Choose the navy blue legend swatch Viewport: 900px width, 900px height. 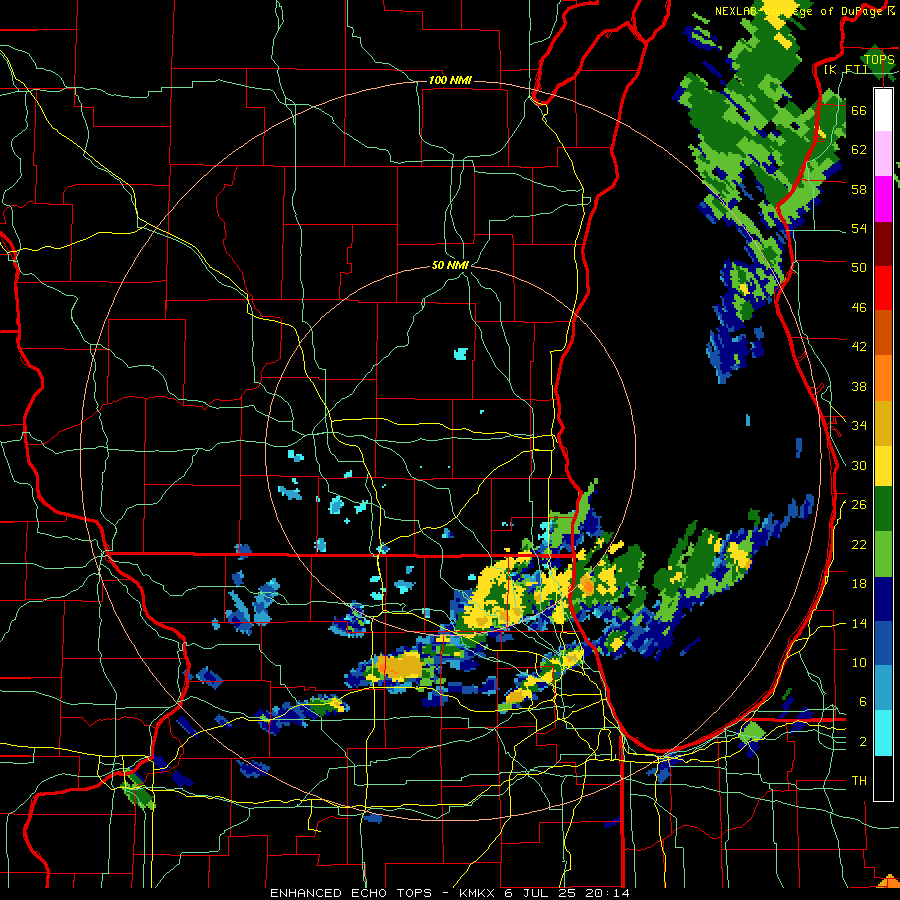pyautogui.click(x=883, y=599)
